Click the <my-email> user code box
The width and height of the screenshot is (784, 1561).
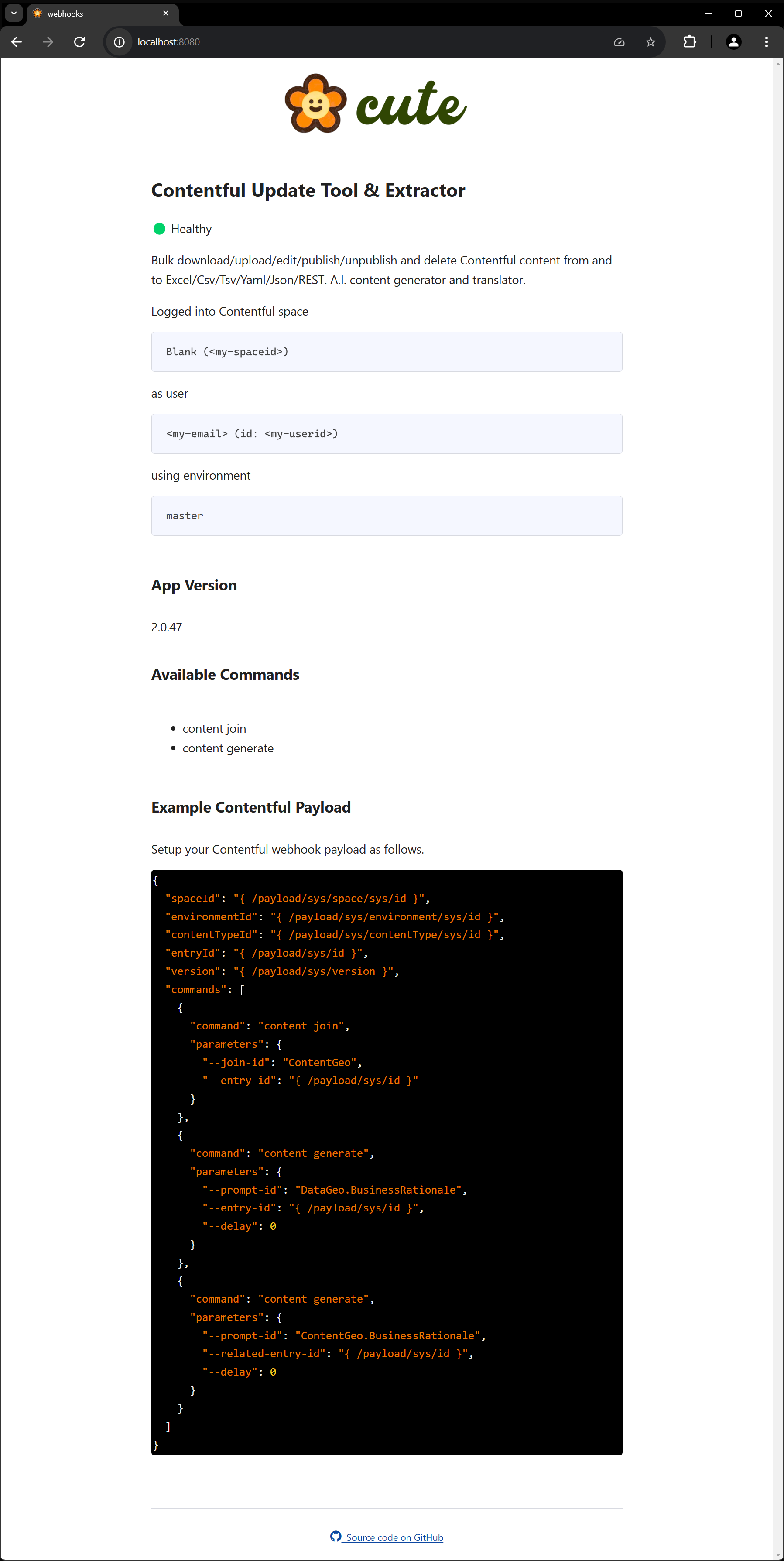tap(387, 434)
